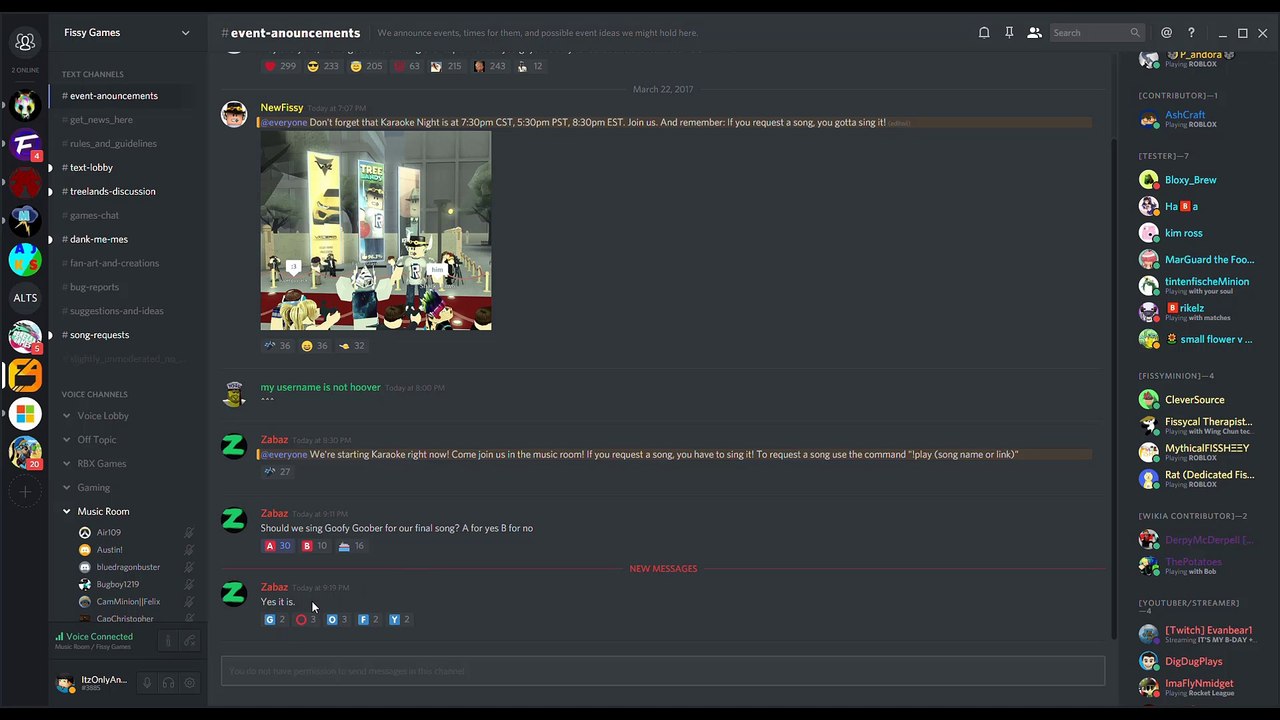The width and height of the screenshot is (1280, 720).
Task: Click DigDugPlays avatar in member list
Action: (1149, 661)
